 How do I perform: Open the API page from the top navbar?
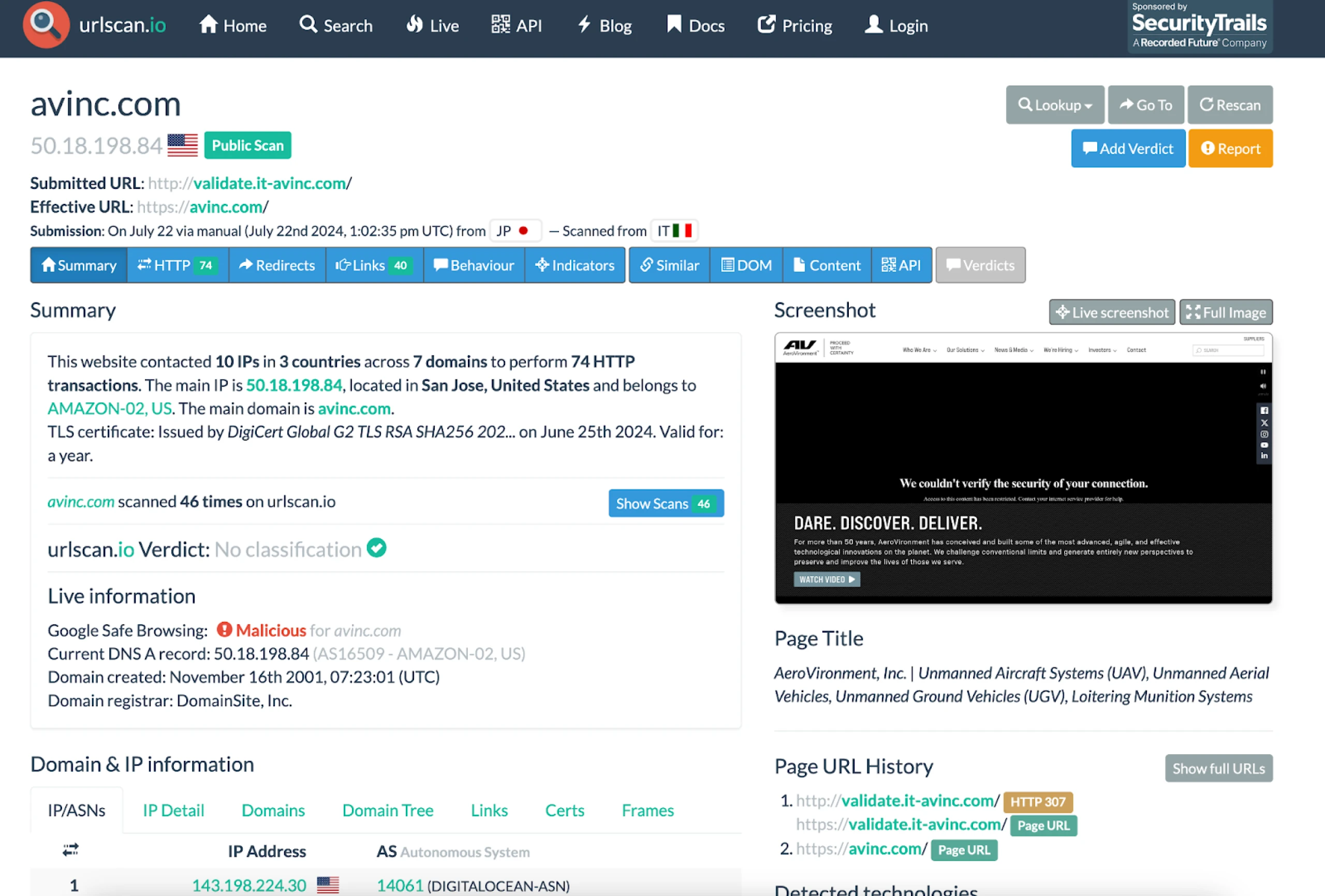pyautogui.click(x=517, y=26)
